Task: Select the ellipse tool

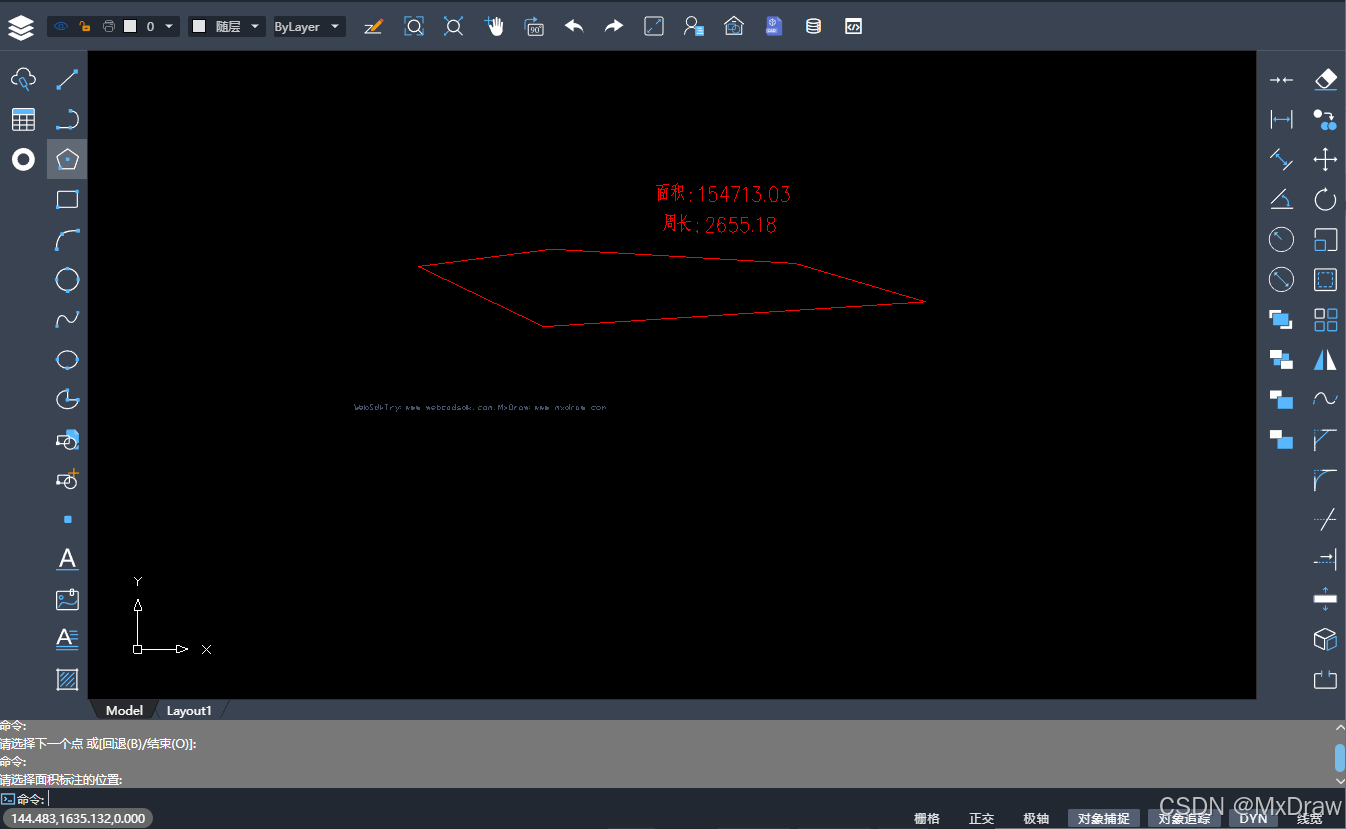Action: point(67,359)
